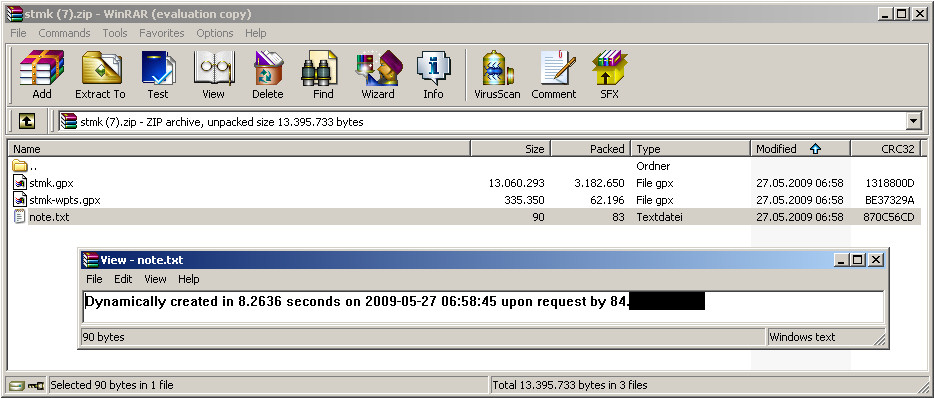
Task: Go up one folder level button
Action: point(27,122)
